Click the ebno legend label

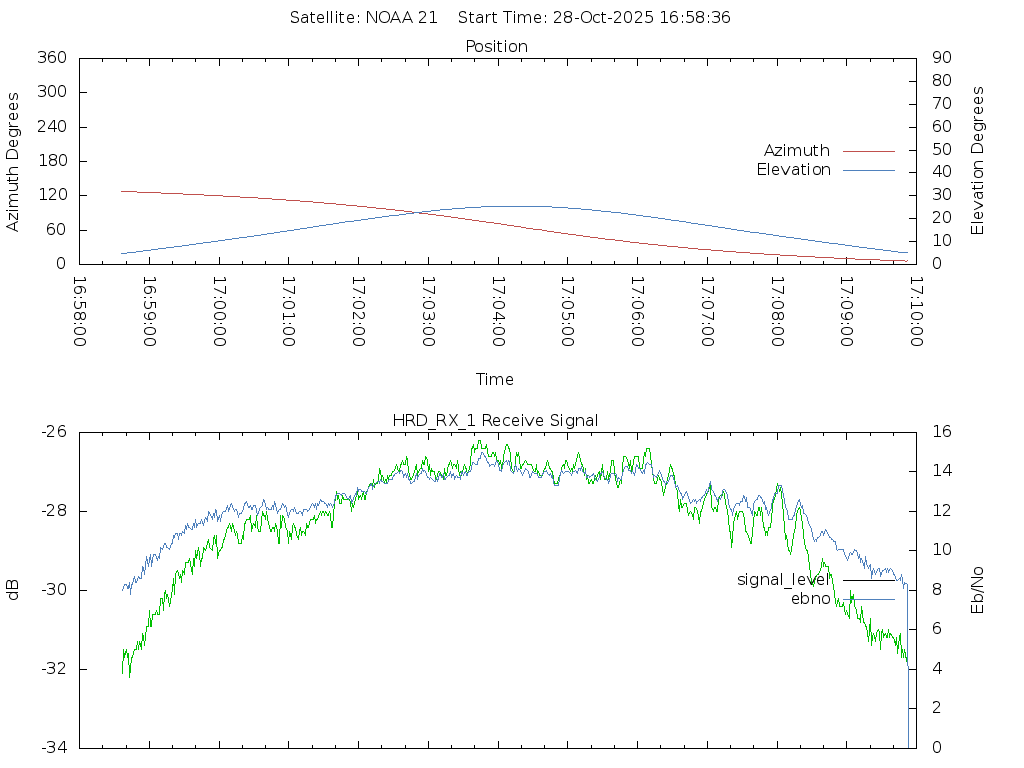[810, 599]
